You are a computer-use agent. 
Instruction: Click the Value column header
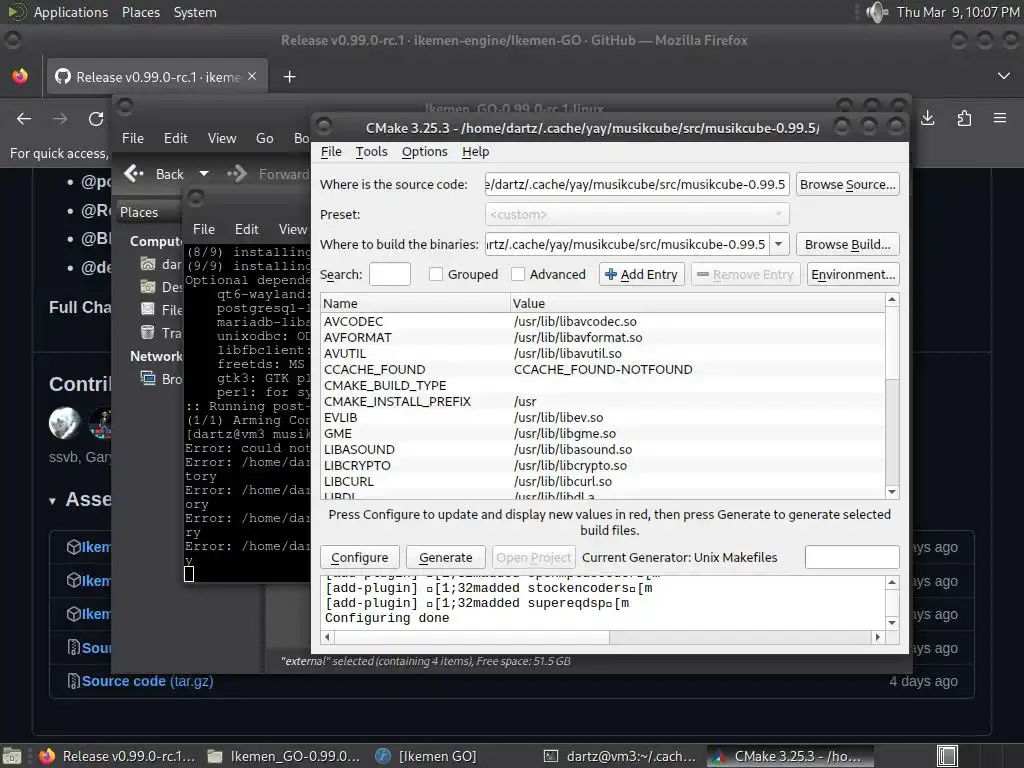tap(697, 303)
